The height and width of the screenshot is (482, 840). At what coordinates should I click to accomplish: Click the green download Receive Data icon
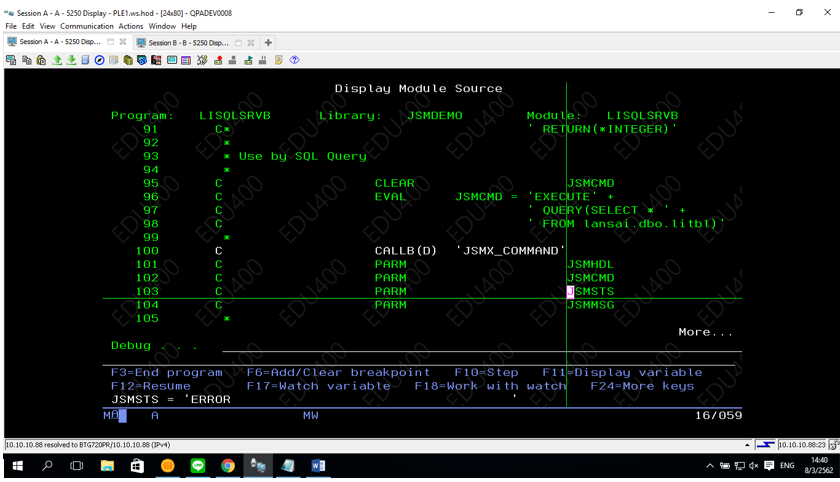coord(71,60)
